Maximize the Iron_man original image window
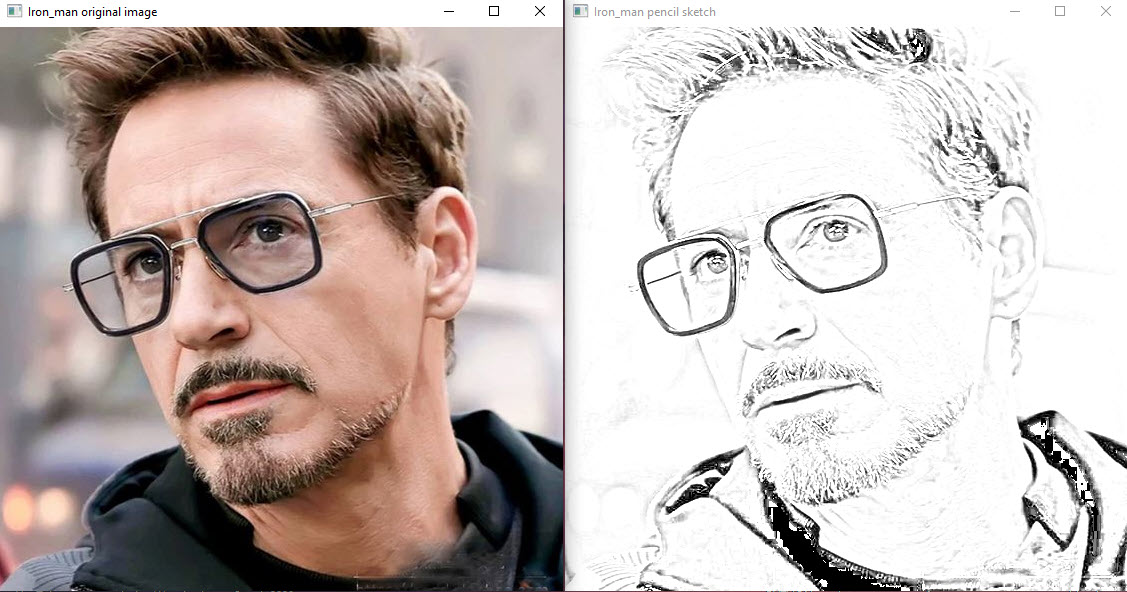1127x592 pixels. [494, 11]
